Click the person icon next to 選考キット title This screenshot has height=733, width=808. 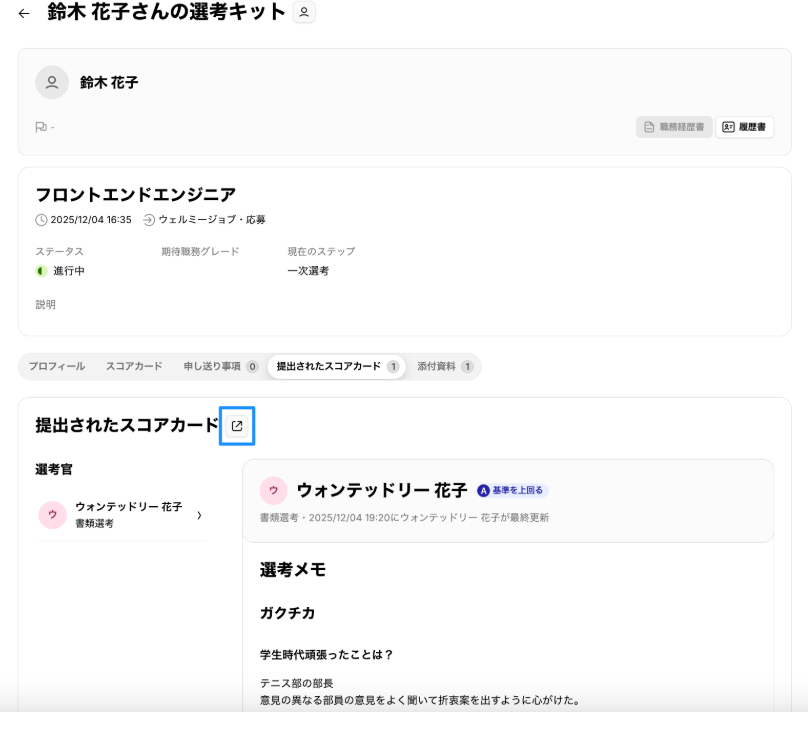304,13
